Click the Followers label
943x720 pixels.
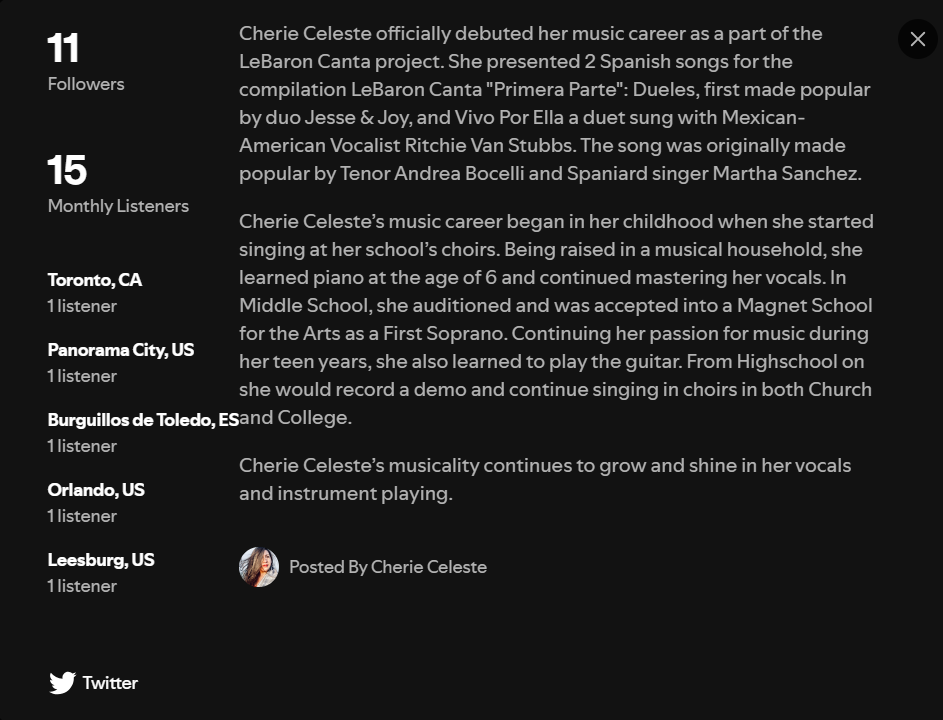(86, 84)
